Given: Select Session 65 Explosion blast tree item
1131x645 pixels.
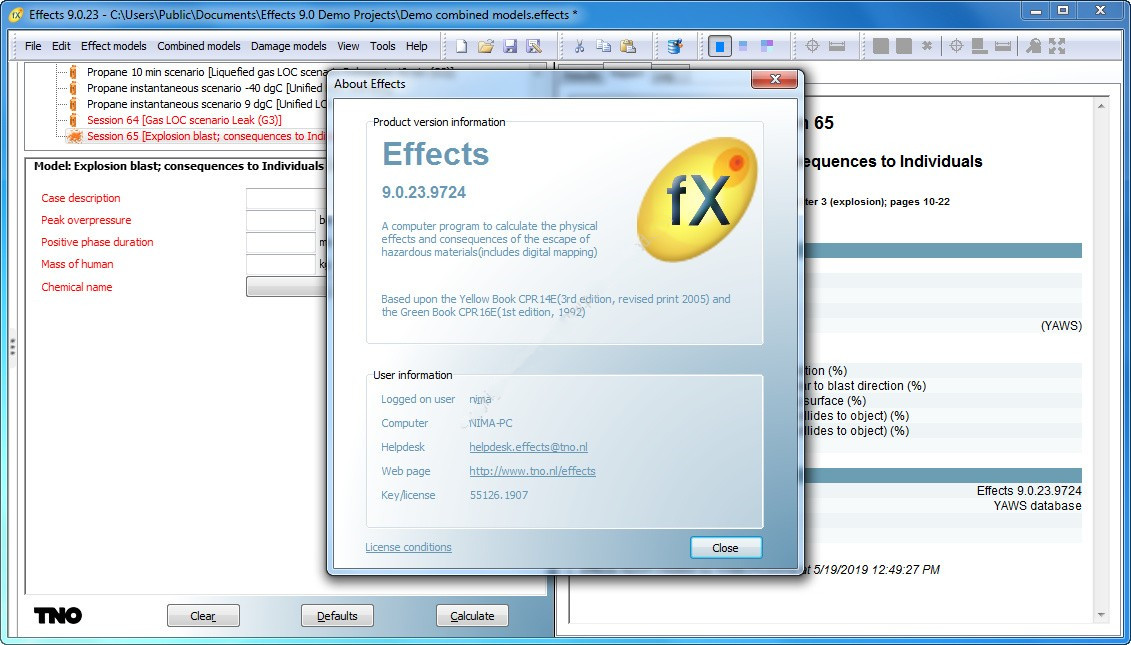Looking at the screenshot, I should [x=208, y=136].
